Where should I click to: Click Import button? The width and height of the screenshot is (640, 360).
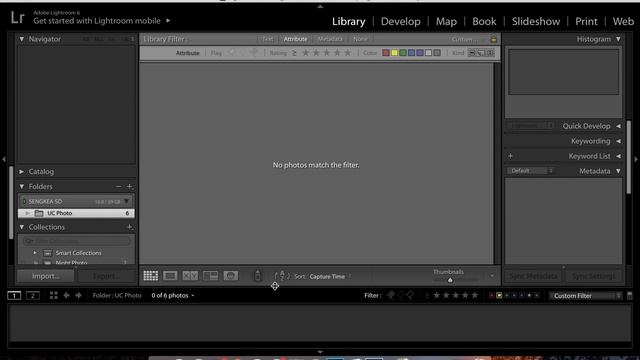click(x=45, y=276)
